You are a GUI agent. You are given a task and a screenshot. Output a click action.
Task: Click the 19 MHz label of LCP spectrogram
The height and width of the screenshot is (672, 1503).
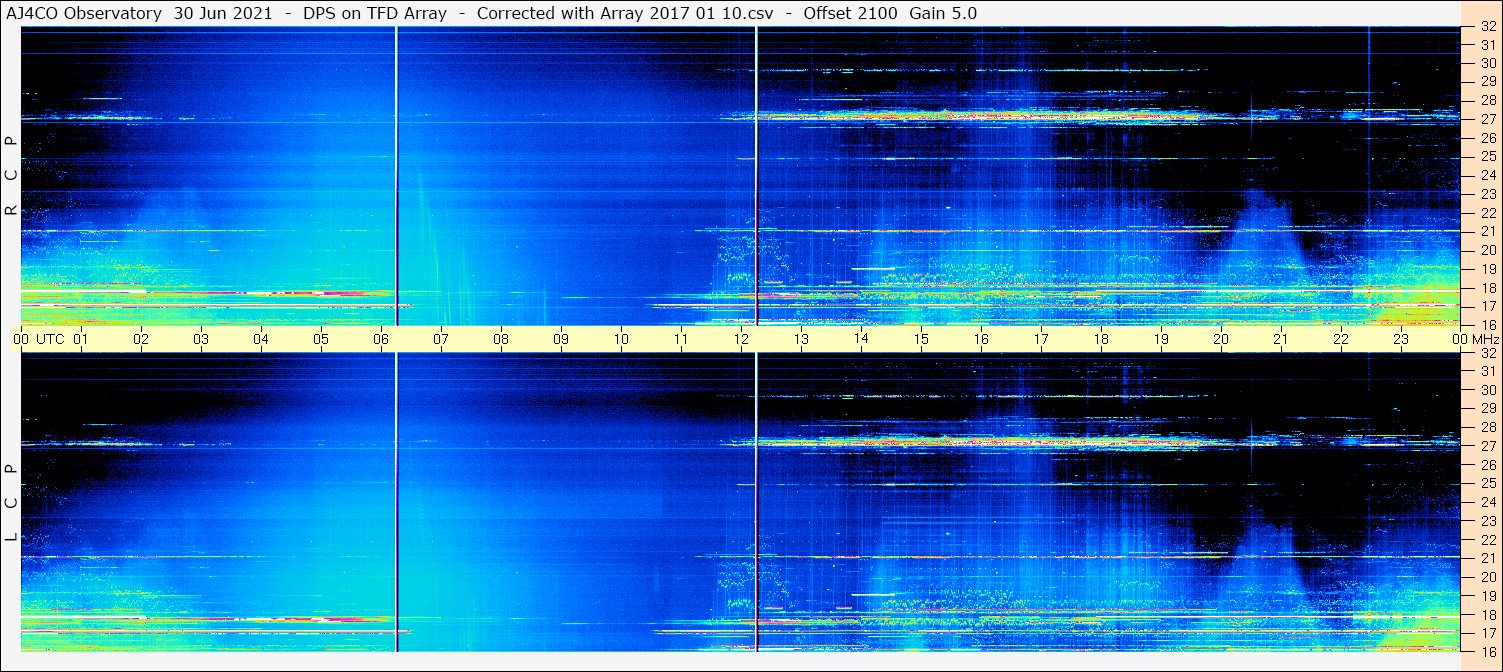[1487, 596]
